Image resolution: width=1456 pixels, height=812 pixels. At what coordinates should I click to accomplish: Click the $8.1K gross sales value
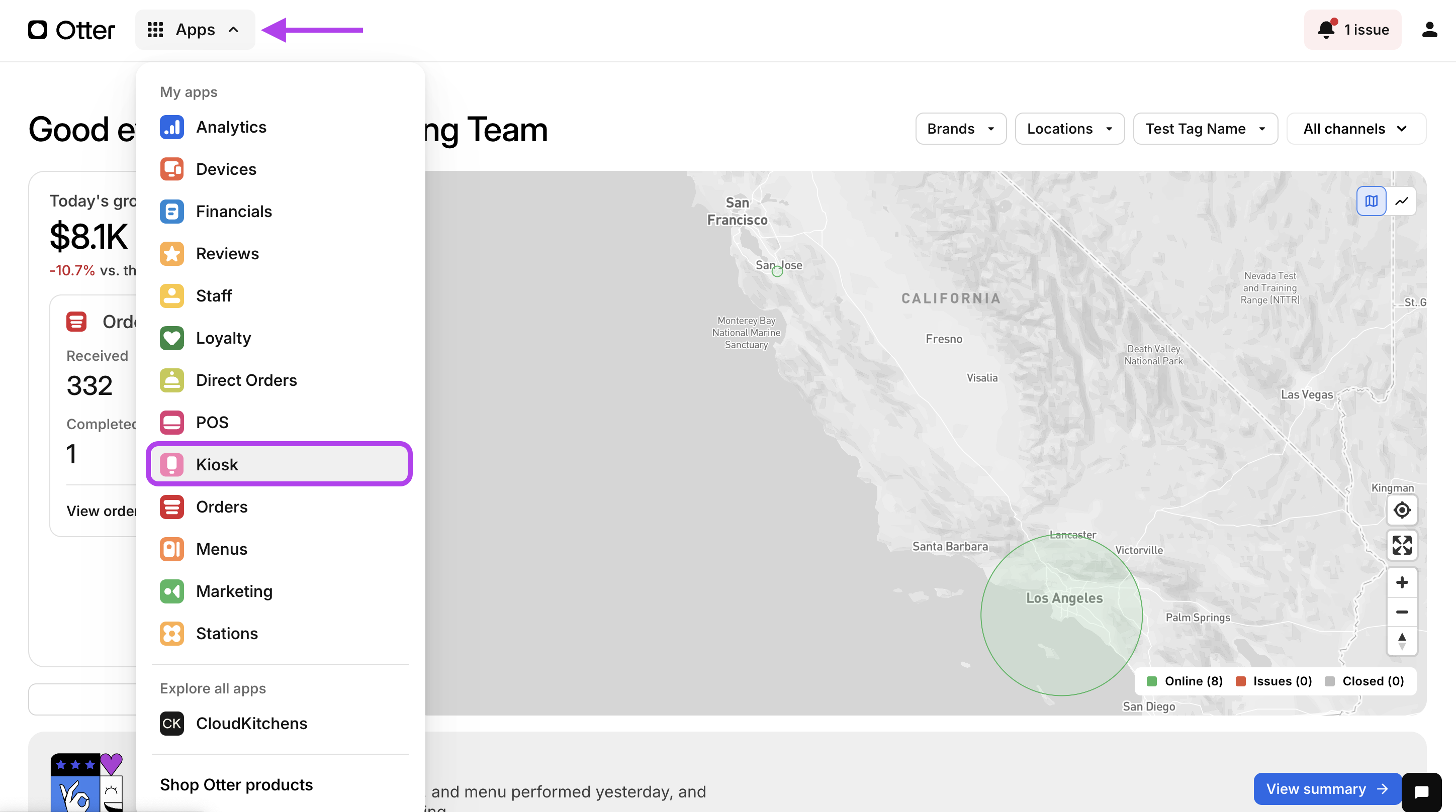coord(89,236)
